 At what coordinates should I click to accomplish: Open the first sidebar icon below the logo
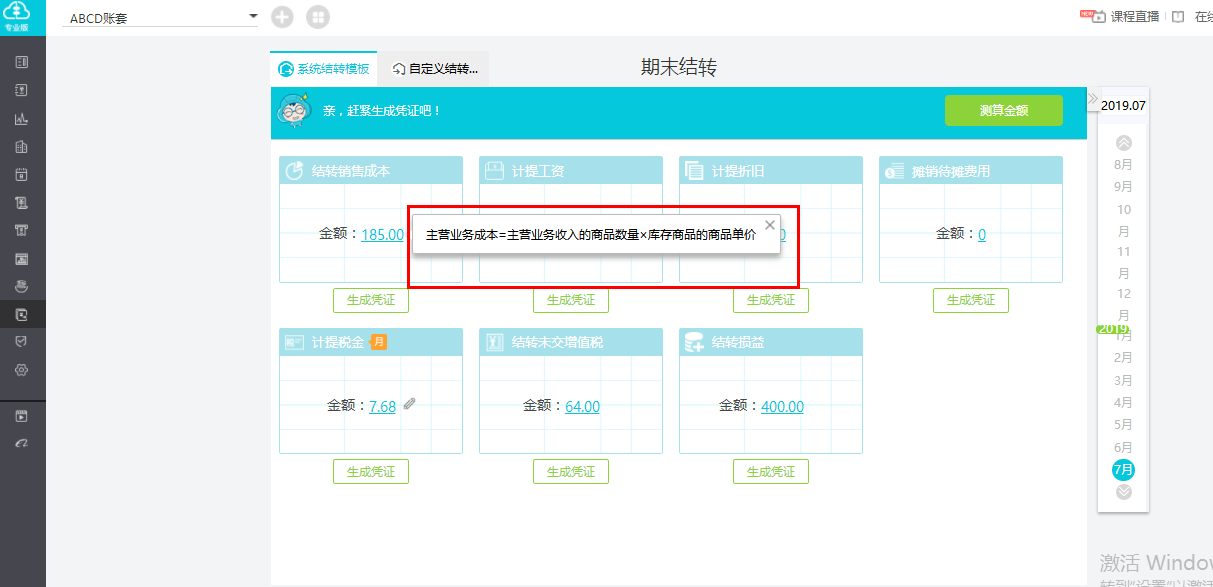pos(22,62)
